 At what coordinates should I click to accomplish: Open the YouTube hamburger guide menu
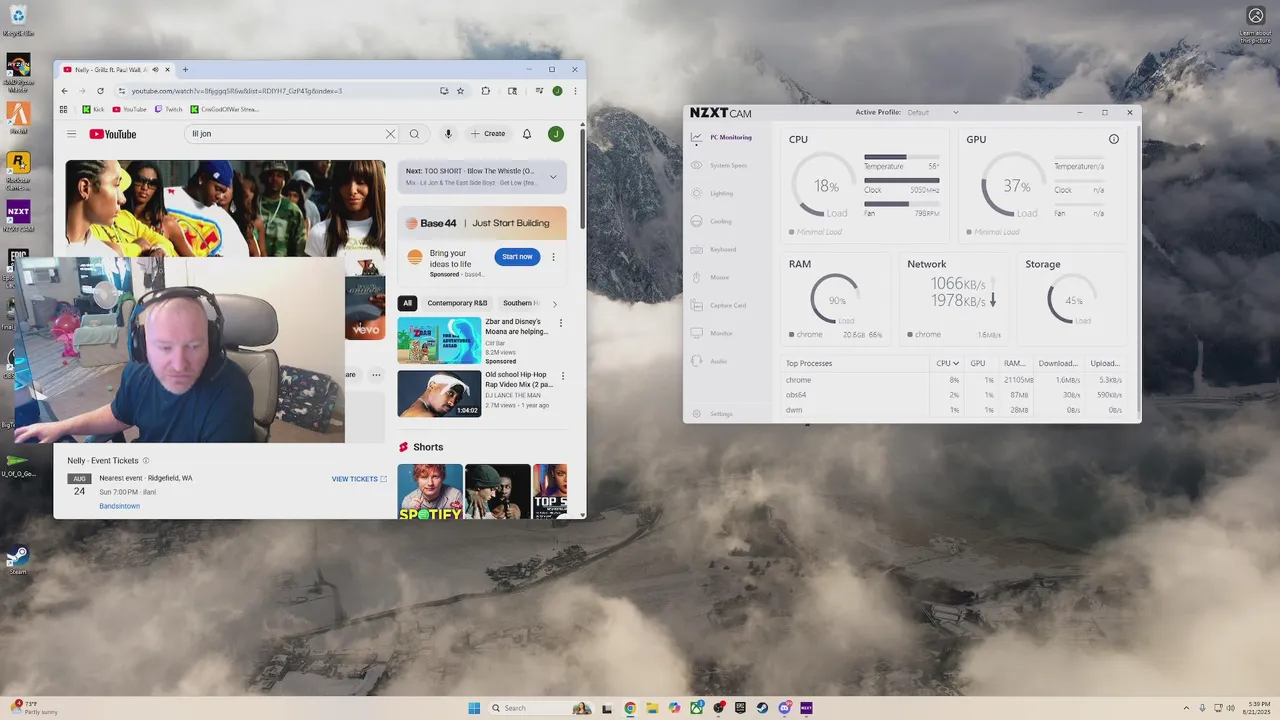[71, 134]
